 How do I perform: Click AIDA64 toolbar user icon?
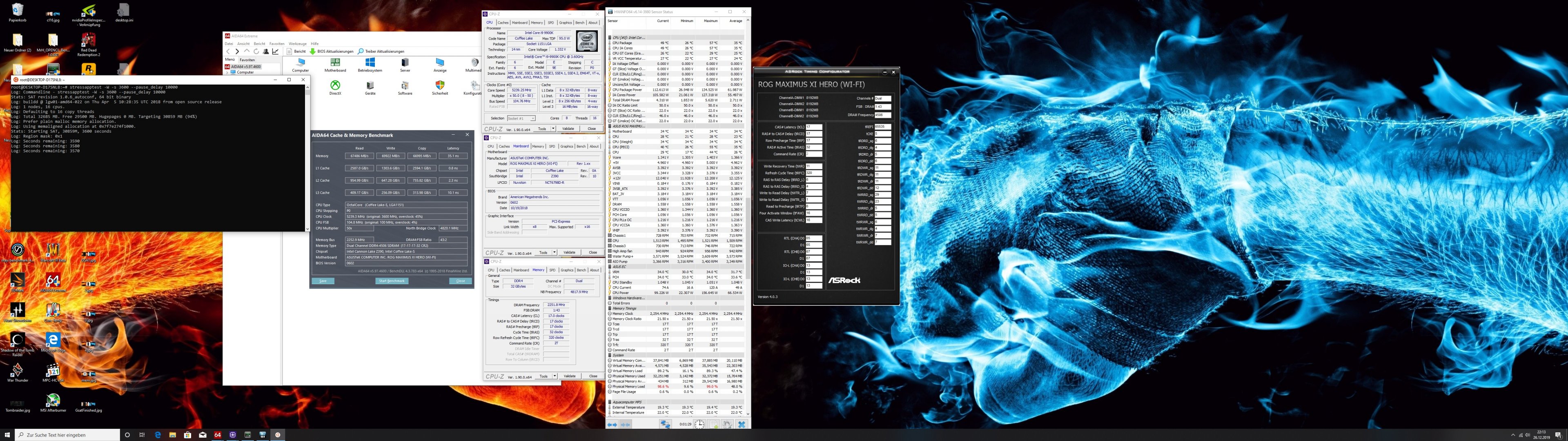point(266,52)
